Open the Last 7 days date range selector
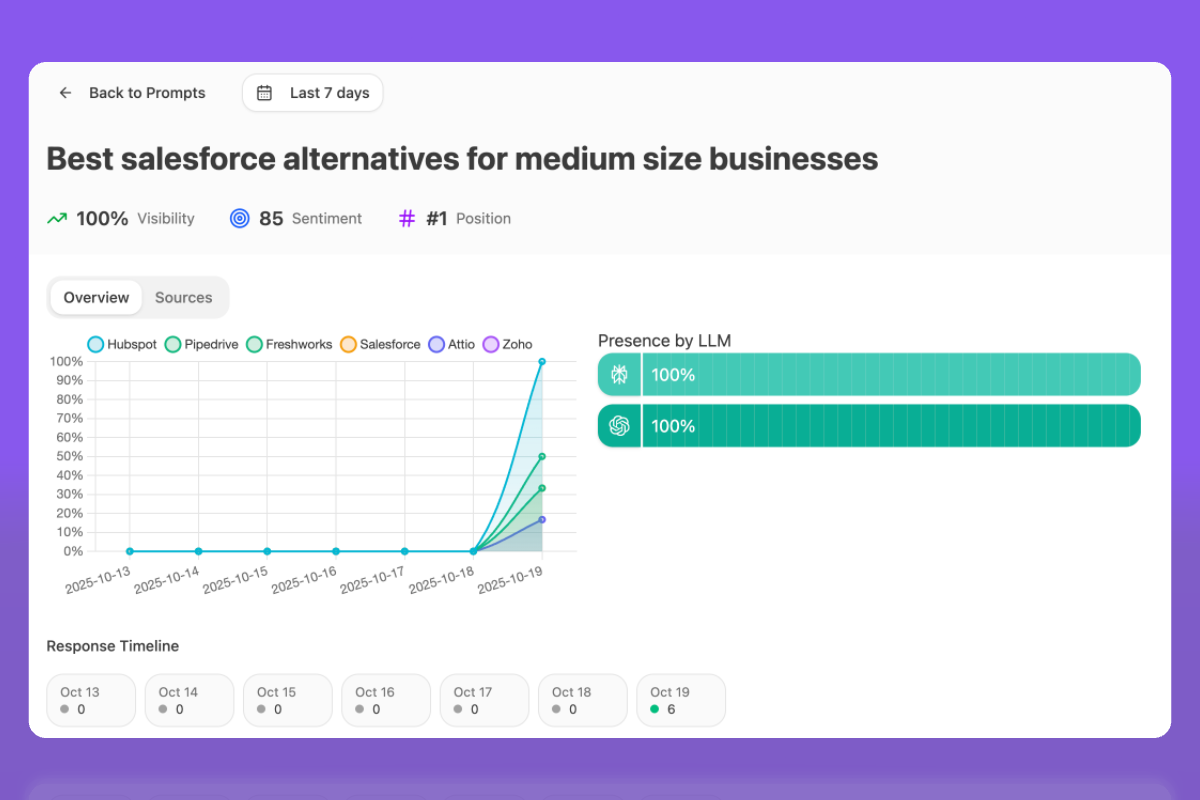This screenshot has height=800, width=1200. [313, 92]
